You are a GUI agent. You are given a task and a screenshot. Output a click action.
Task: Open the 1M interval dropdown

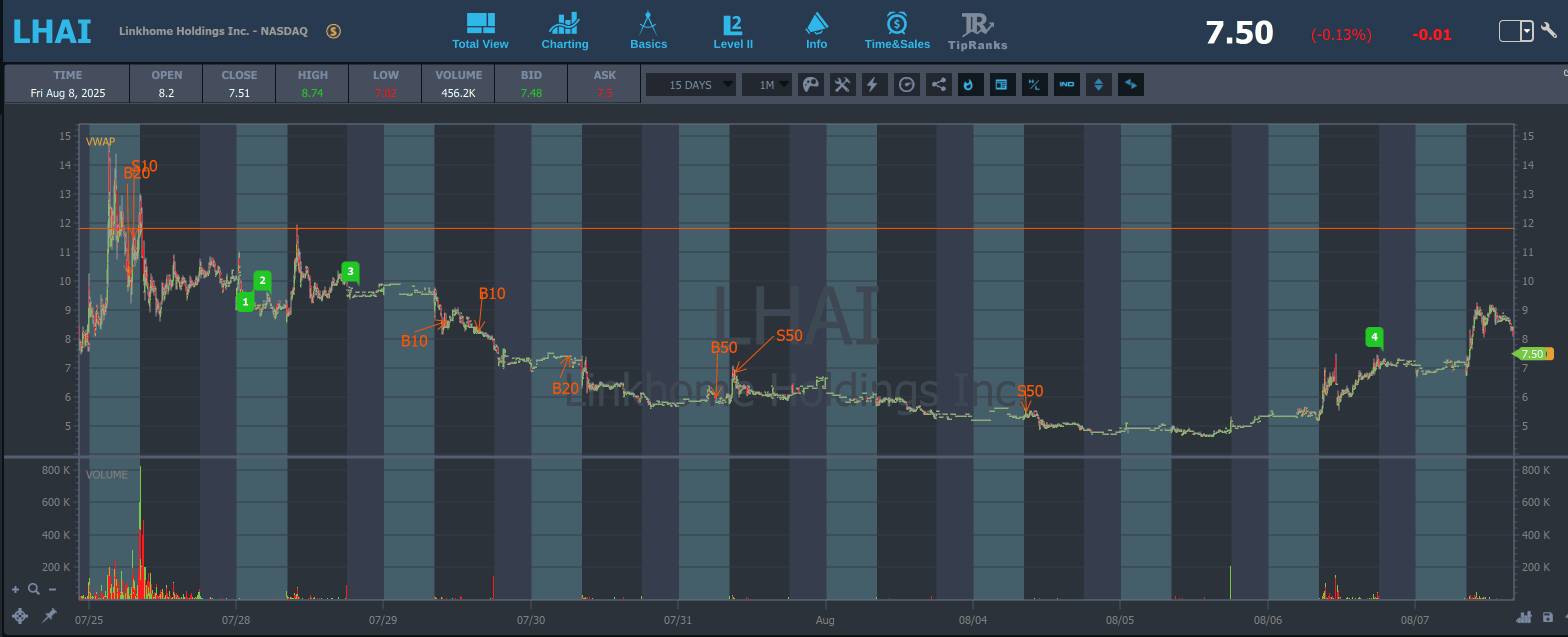click(766, 84)
